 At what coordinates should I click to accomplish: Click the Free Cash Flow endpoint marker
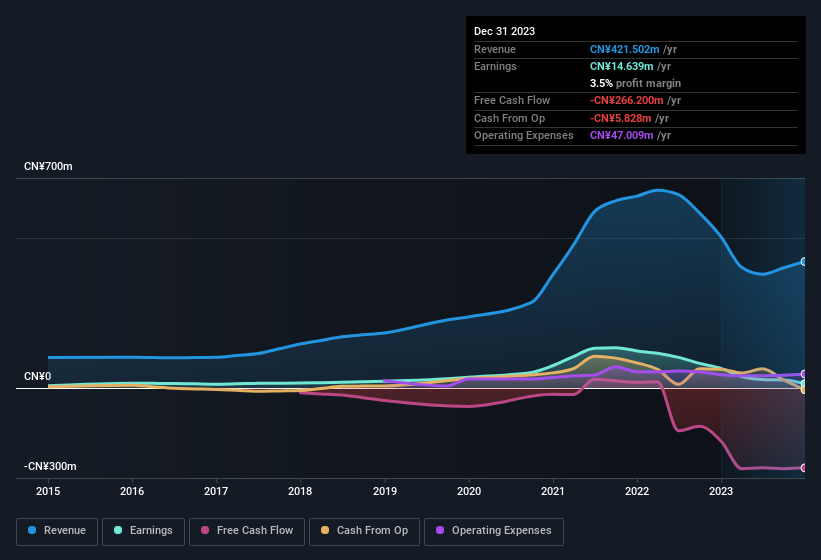804,468
